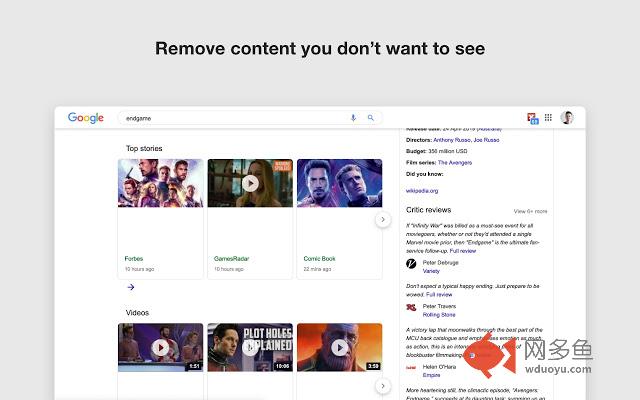The width and height of the screenshot is (640, 400).
Task: Click the Critic reviews heading
Action: coord(429,210)
